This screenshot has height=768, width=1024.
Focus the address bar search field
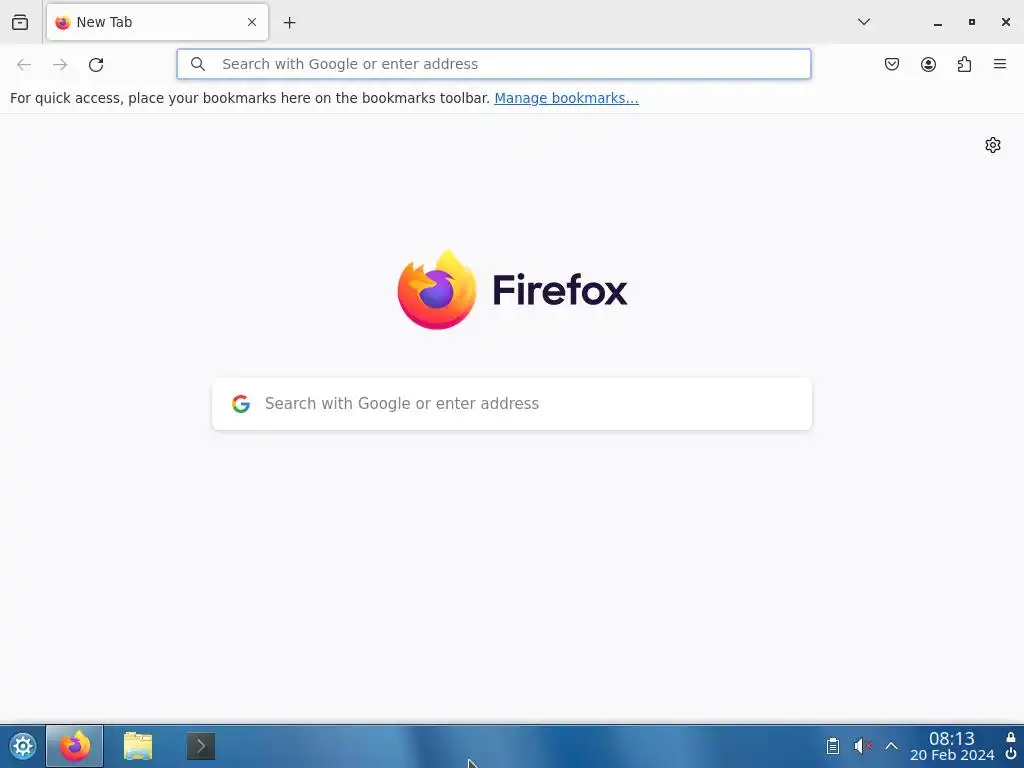pos(494,64)
